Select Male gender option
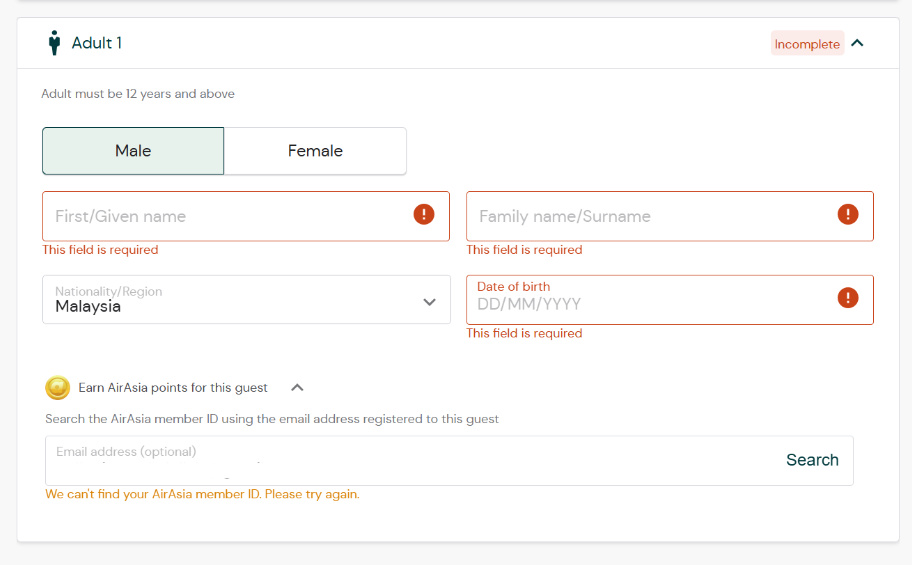This screenshot has height=565, width=912. pyautogui.click(x=133, y=151)
